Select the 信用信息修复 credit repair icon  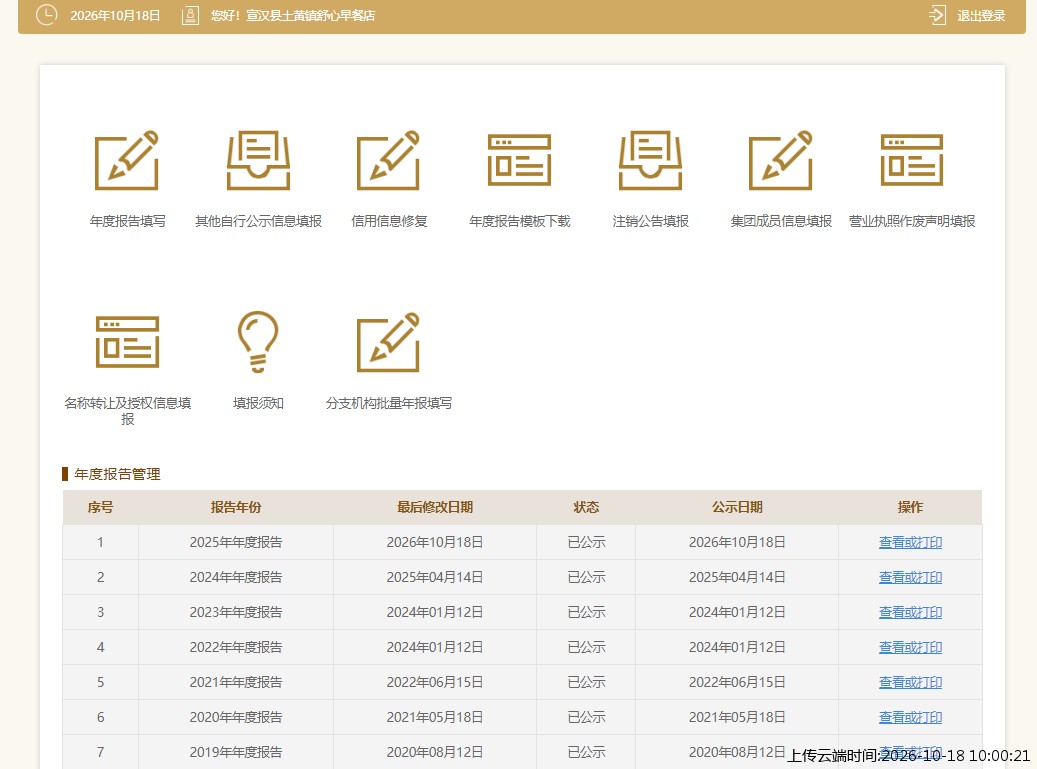pos(389,161)
